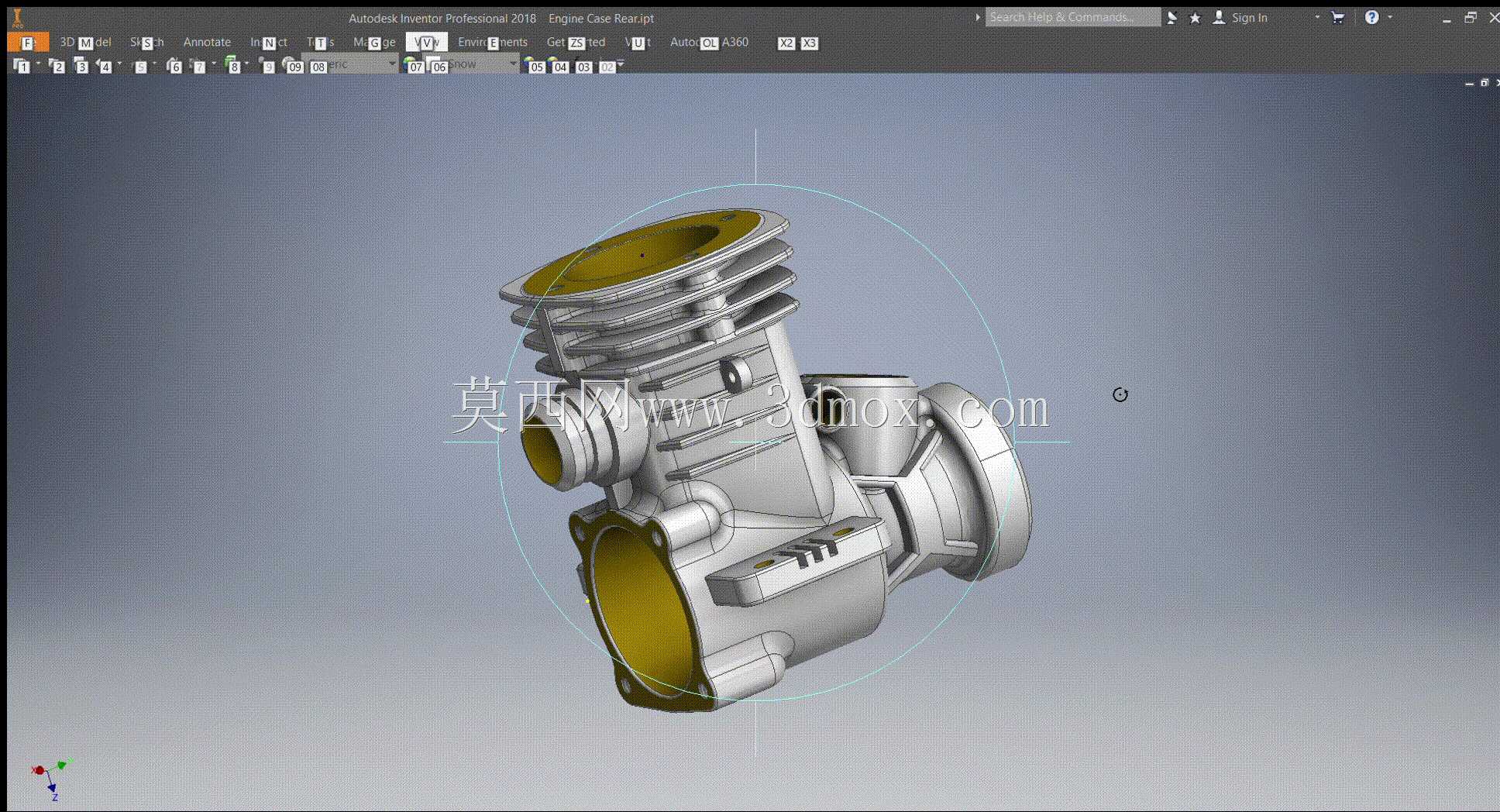Image resolution: width=1500 pixels, height=812 pixels.
Task: Click the Open file icon in quick access toolbar
Action: (56, 65)
